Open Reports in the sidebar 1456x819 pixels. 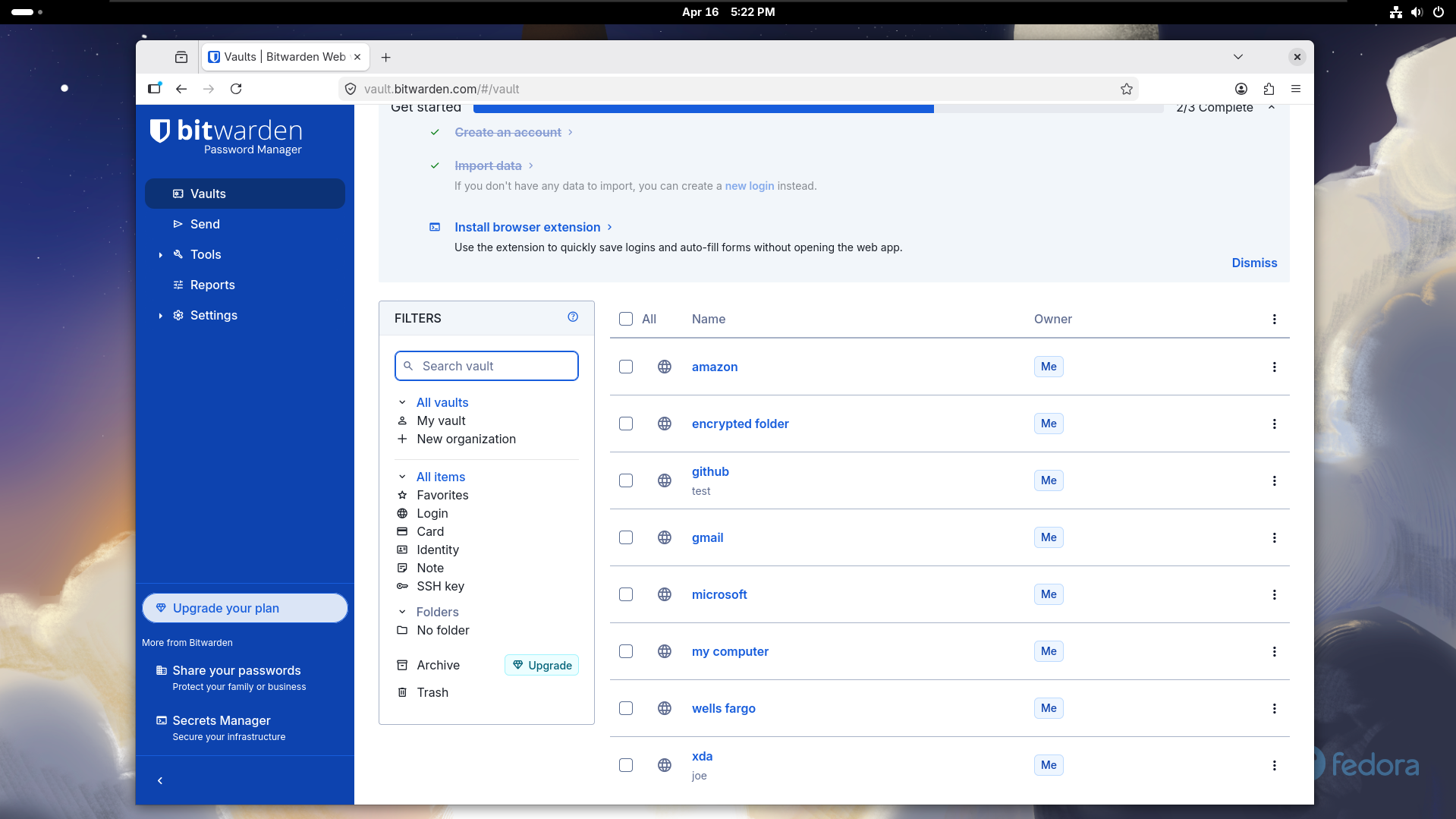[x=245, y=285]
